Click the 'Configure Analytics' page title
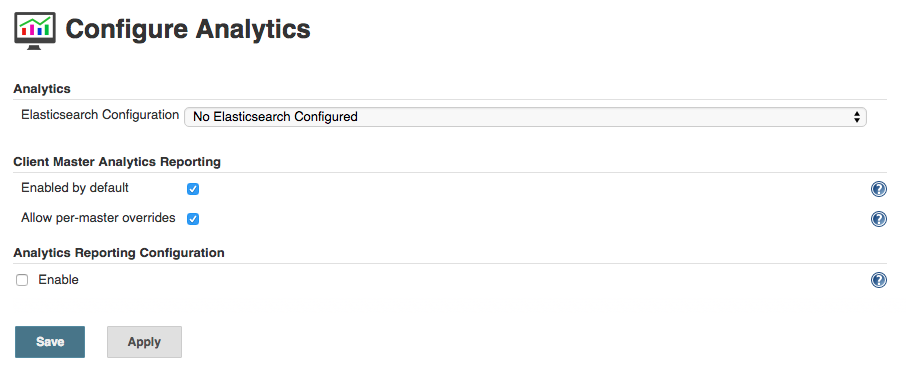This screenshot has width=906, height=375. tap(188, 29)
